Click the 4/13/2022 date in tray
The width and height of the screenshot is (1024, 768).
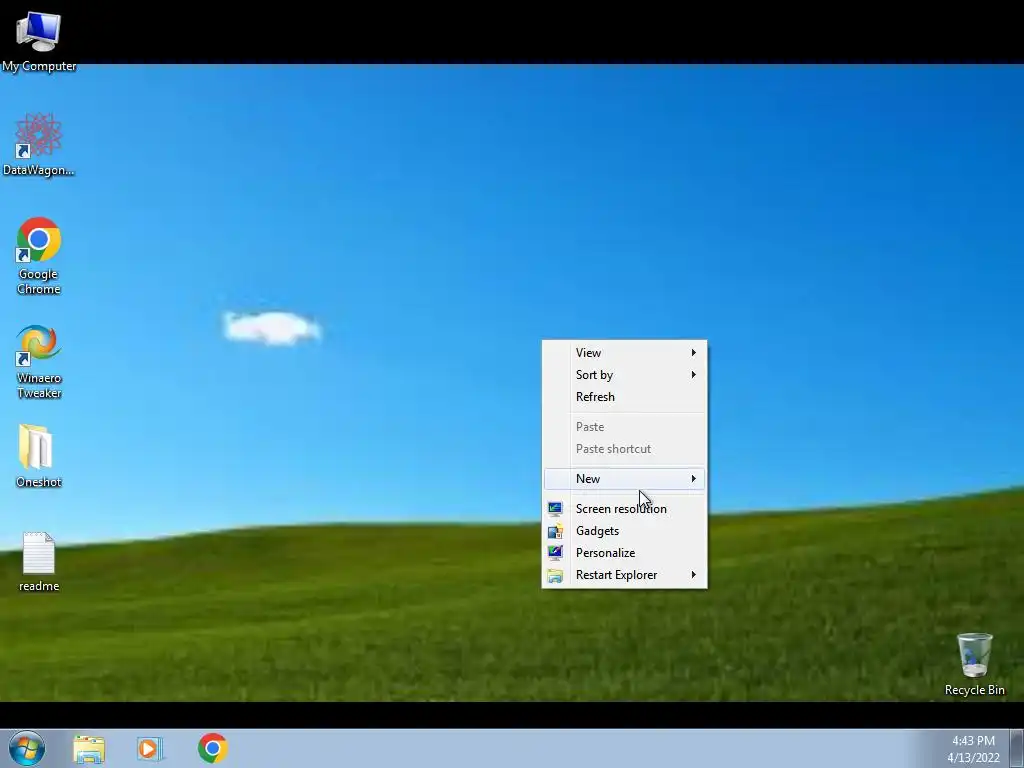coord(973,758)
